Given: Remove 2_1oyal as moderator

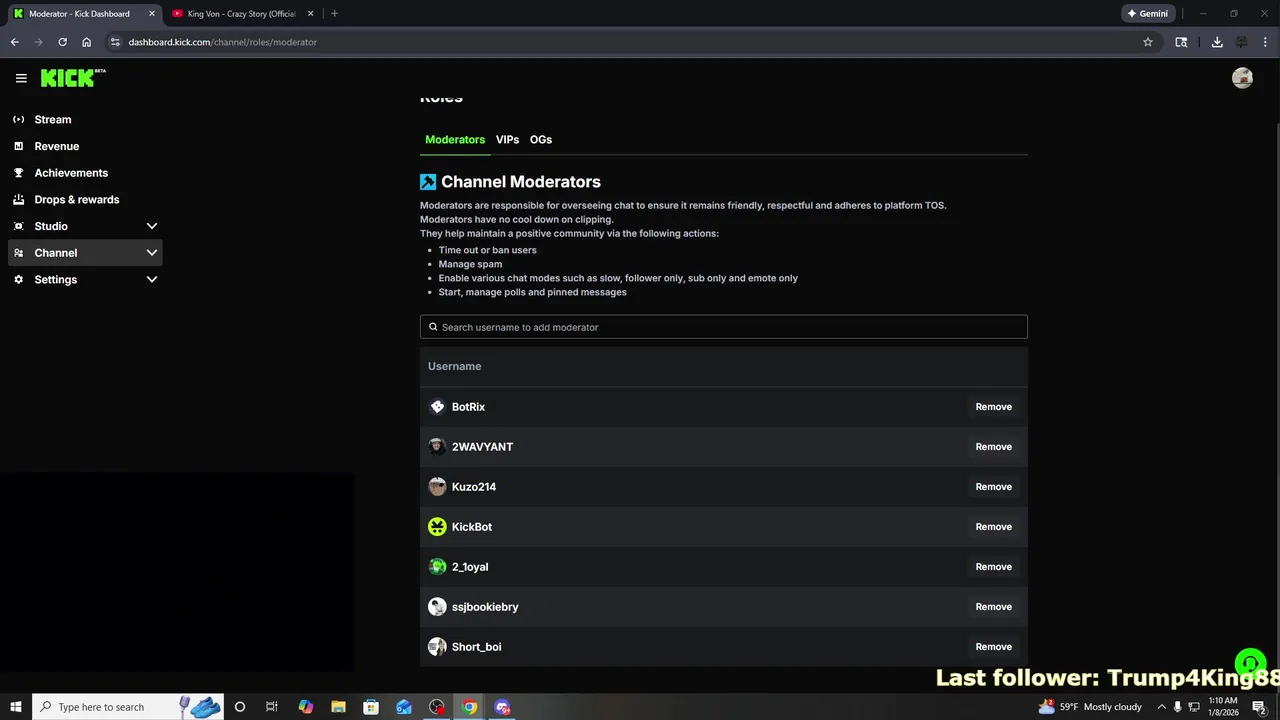Looking at the screenshot, I should 994,567.
